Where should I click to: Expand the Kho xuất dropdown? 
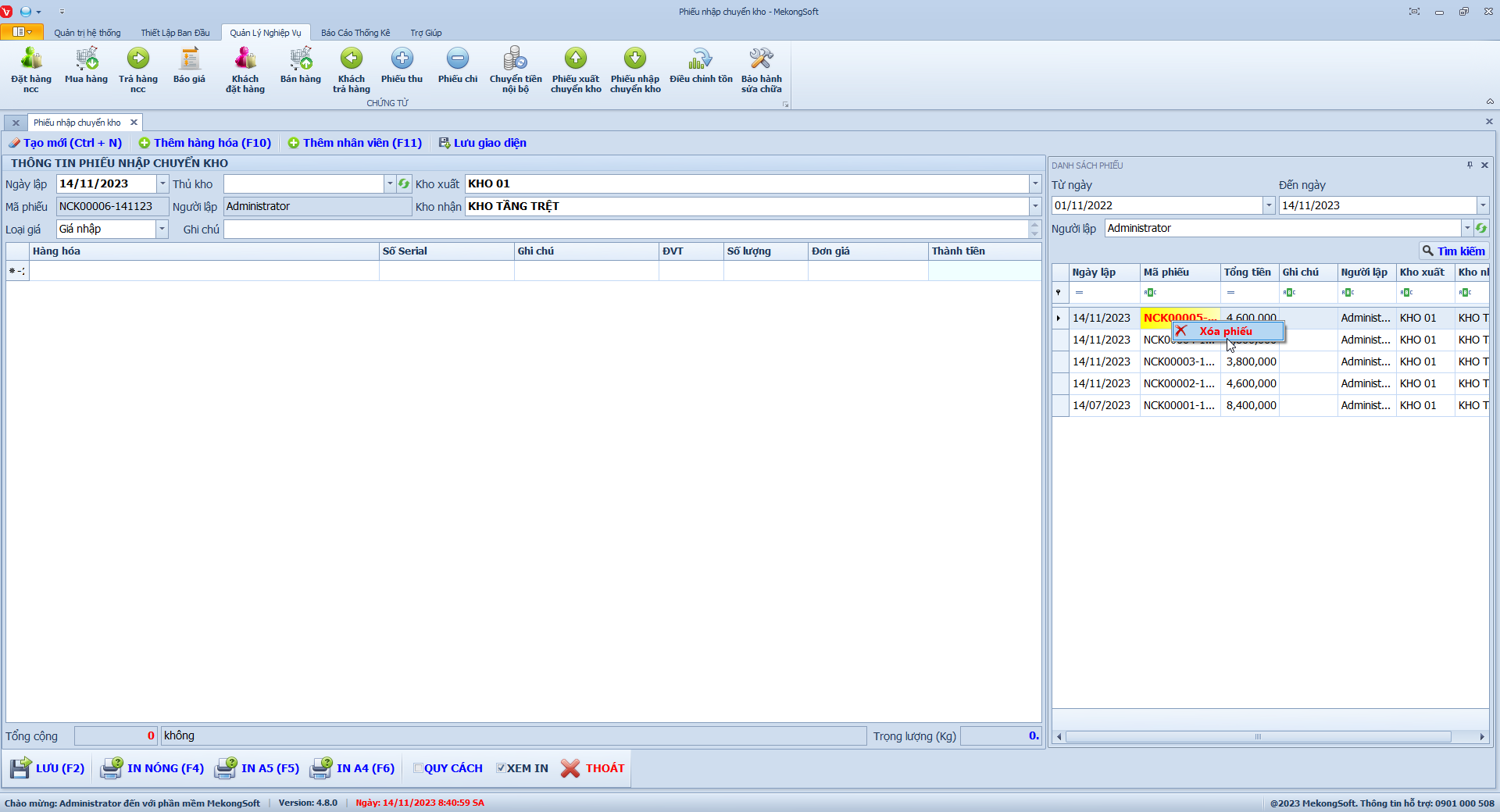[x=1035, y=184]
